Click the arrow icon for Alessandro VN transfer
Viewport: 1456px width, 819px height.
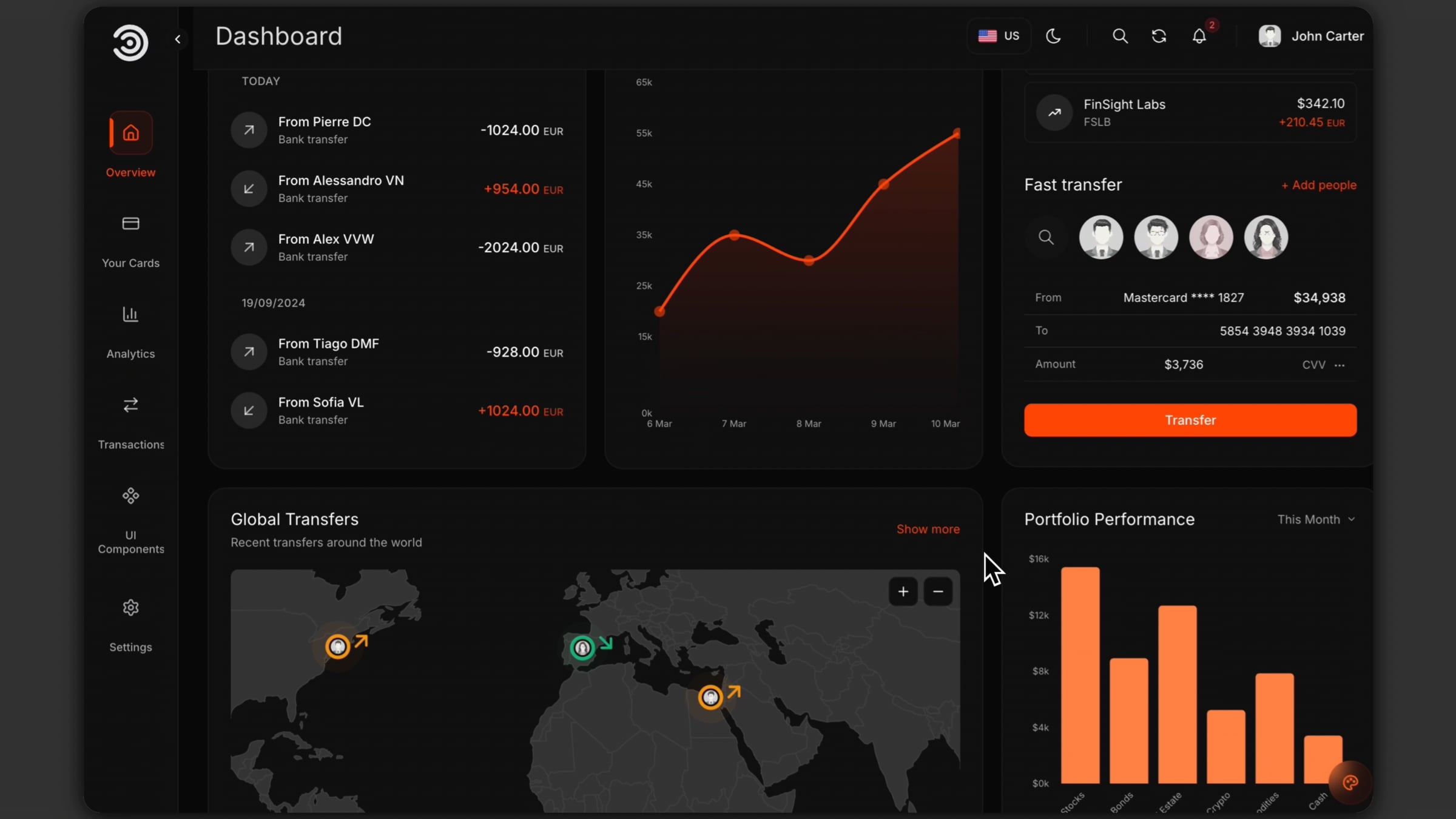point(249,189)
